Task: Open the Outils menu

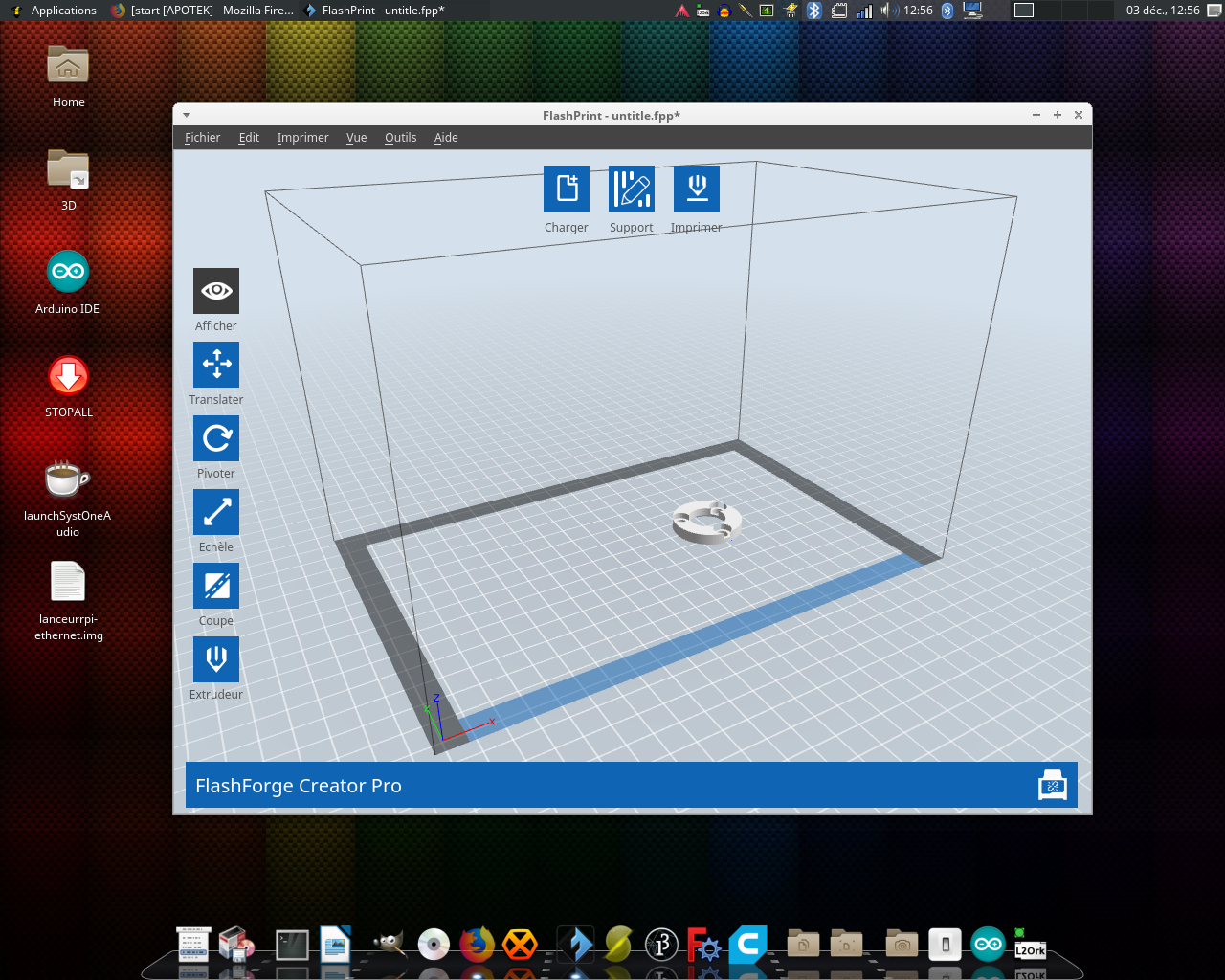Action: [400, 138]
